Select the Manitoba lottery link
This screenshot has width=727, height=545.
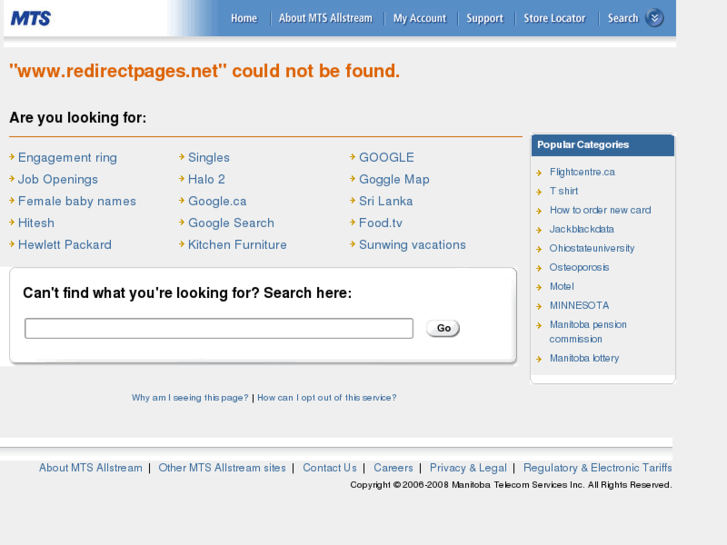pos(584,358)
